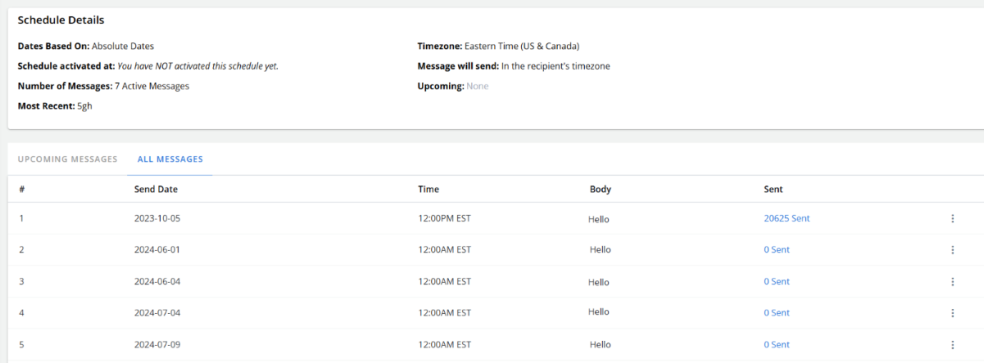Open the options menu for message 1
The height and width of the screenshot is (363, 984).
[952, 219]
